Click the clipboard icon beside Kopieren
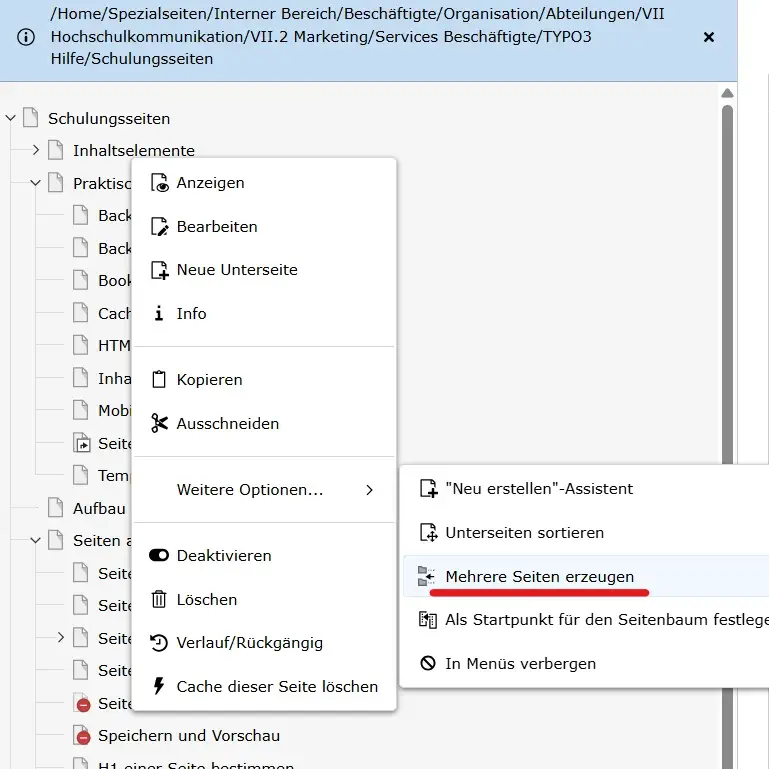The height and width of the screenshot is (769, 769). coord(159,380)
